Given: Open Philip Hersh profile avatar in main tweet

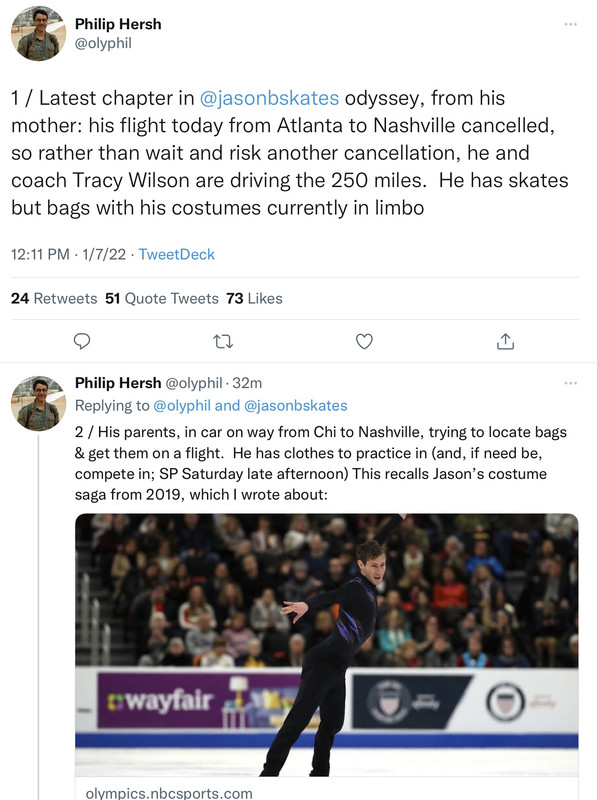Looking at the screenshot, I should [x=38, y=34].
